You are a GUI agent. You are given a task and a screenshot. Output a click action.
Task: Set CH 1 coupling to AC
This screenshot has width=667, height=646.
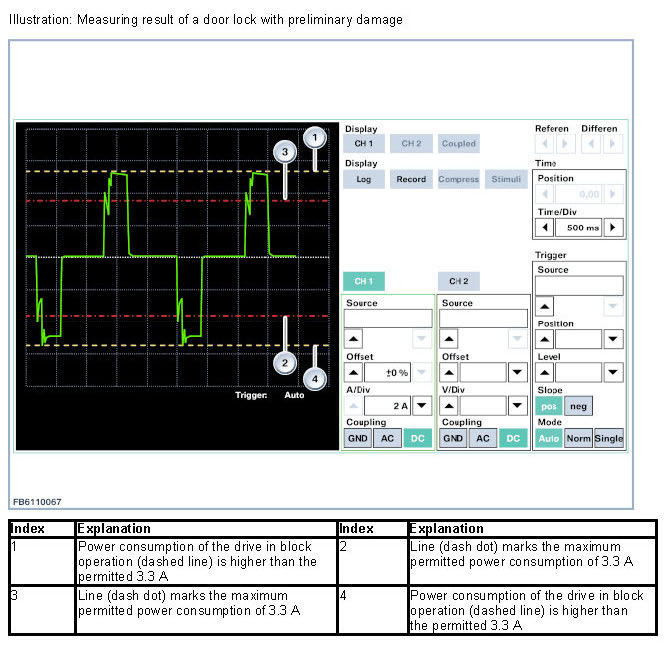385,438
